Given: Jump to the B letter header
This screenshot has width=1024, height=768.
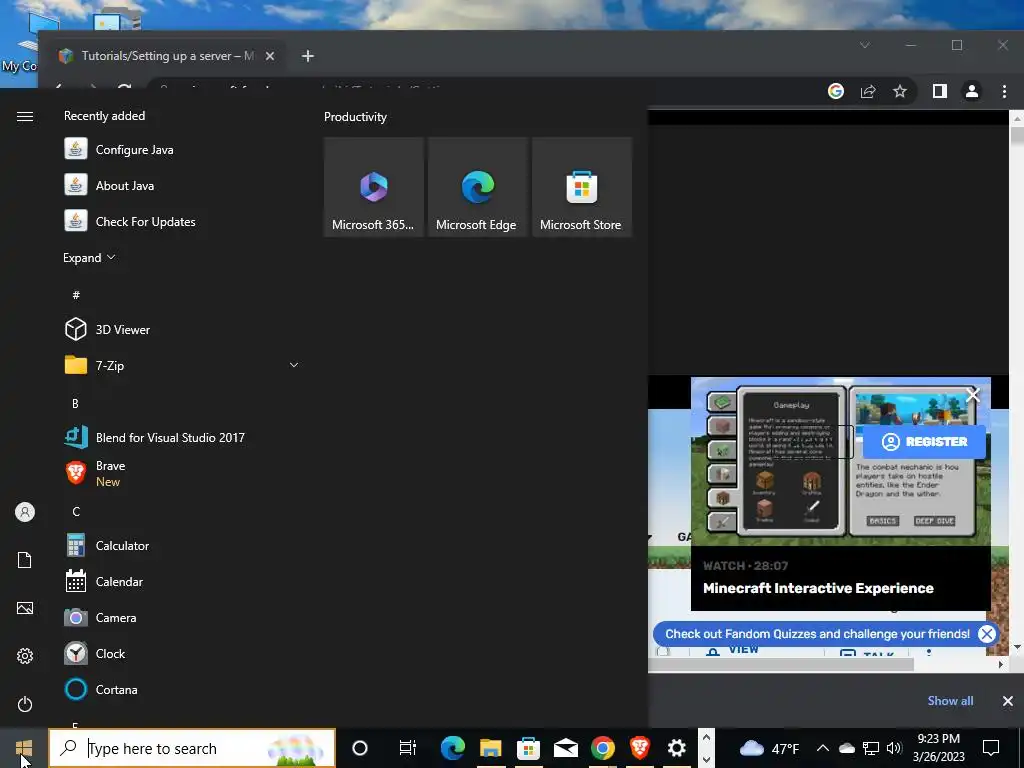Looking at the screenshot, I should click(75, 404).
